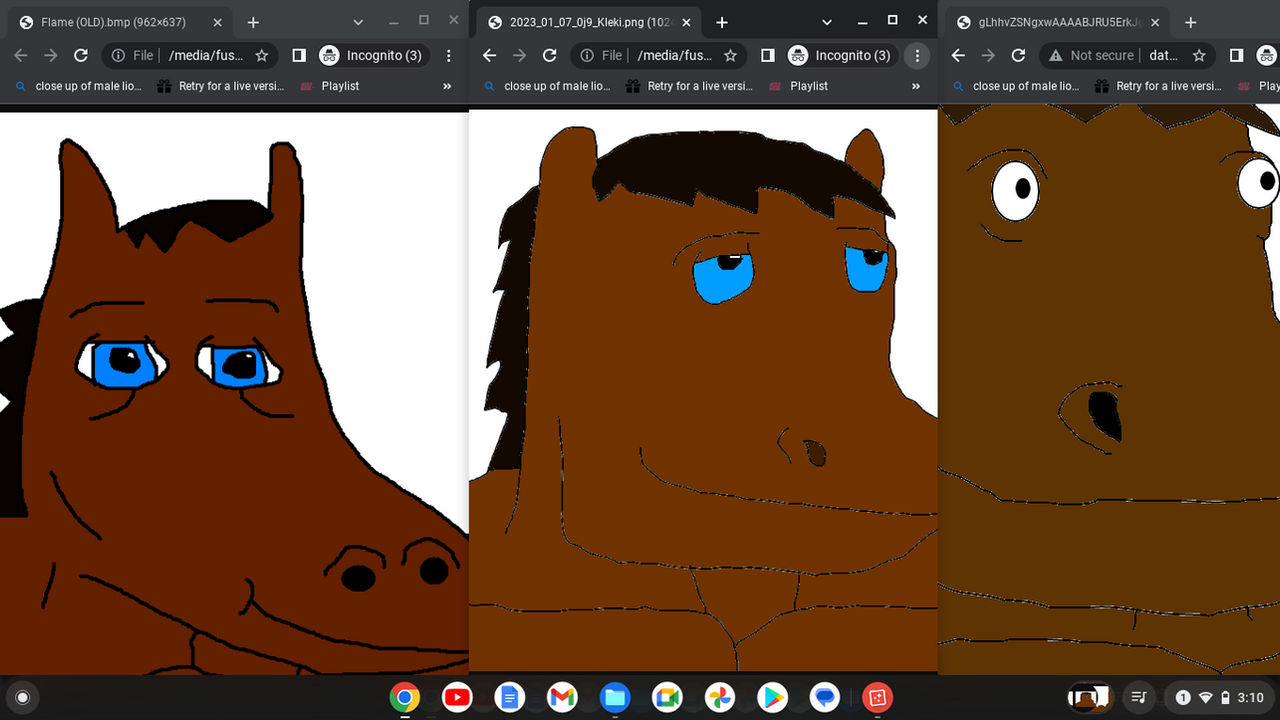
Task: Click Forward arrow in the right window
Action: (x=990, y=56)
